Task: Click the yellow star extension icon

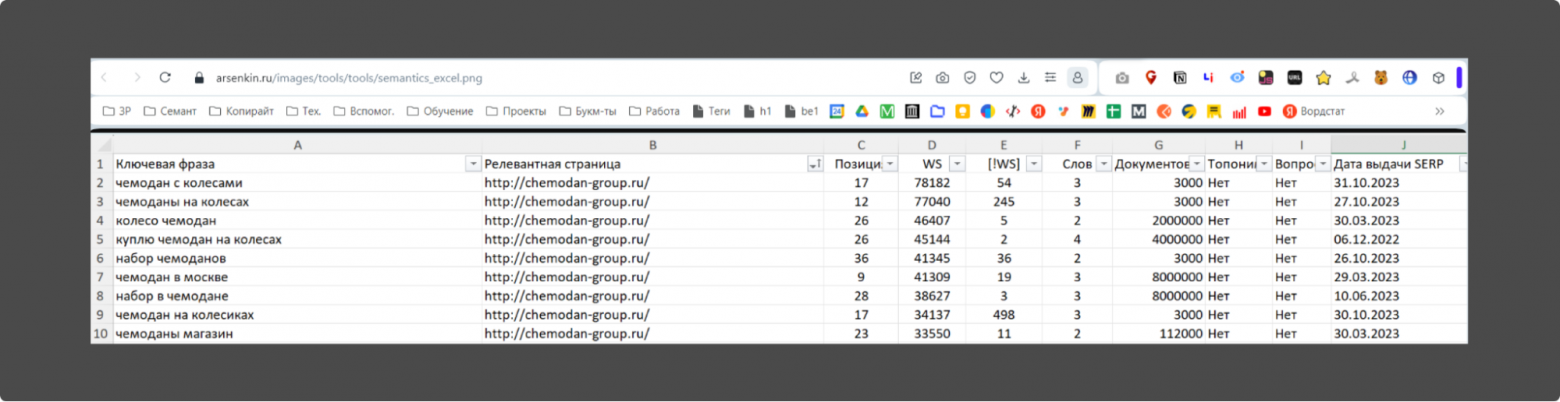Action: coord(1324,77)
